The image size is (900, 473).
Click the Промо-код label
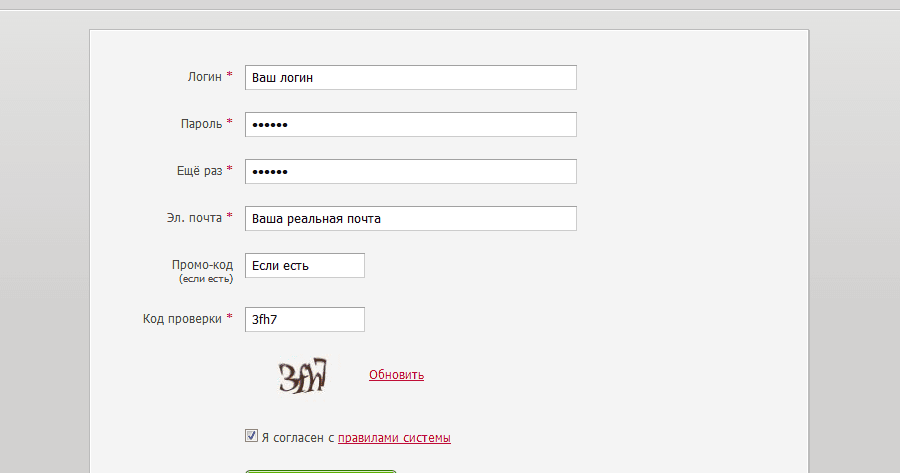(x=202, y=265)
